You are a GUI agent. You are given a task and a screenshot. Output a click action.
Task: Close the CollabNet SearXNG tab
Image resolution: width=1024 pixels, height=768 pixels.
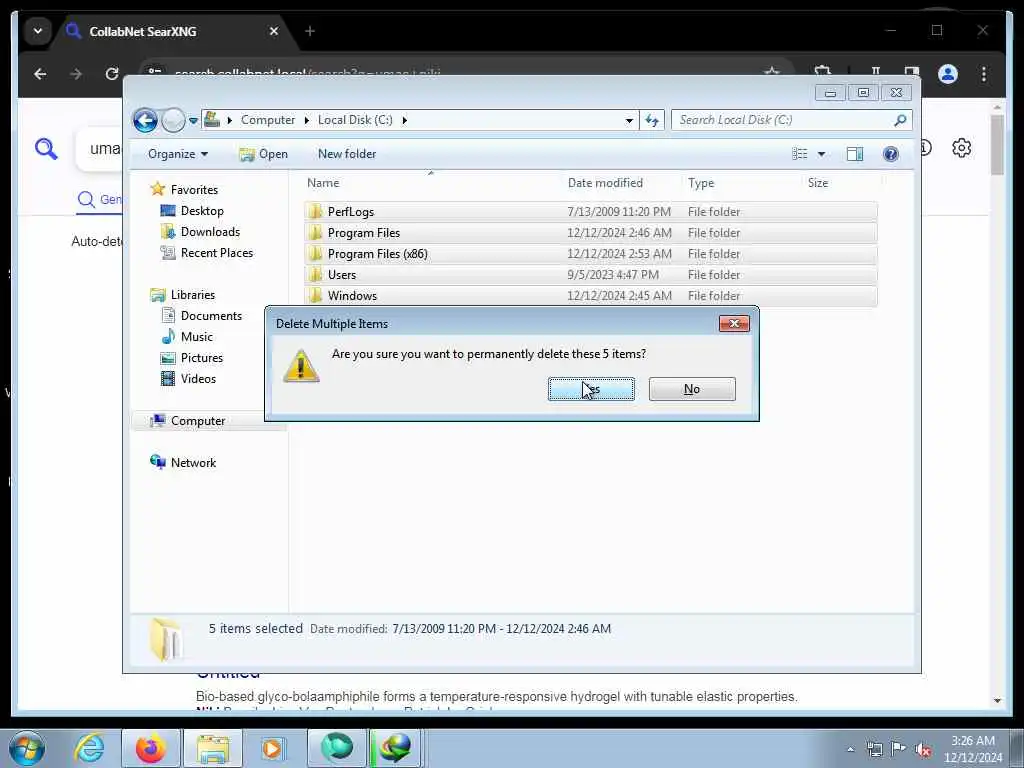pyautogui.click(x=274, y=31)
